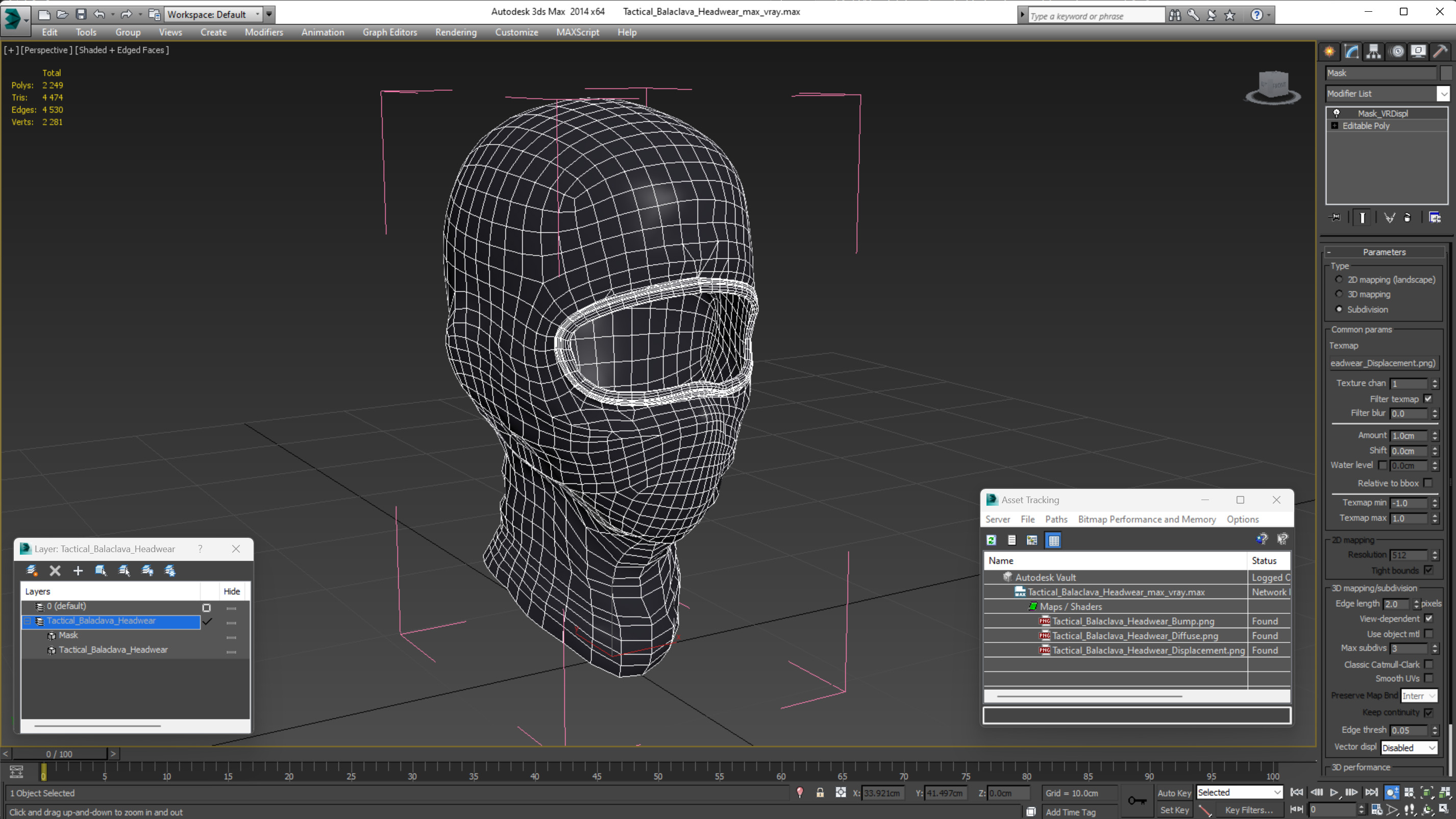
Task: Select Subdivision radio button
Action: [x=1339, y=309]
